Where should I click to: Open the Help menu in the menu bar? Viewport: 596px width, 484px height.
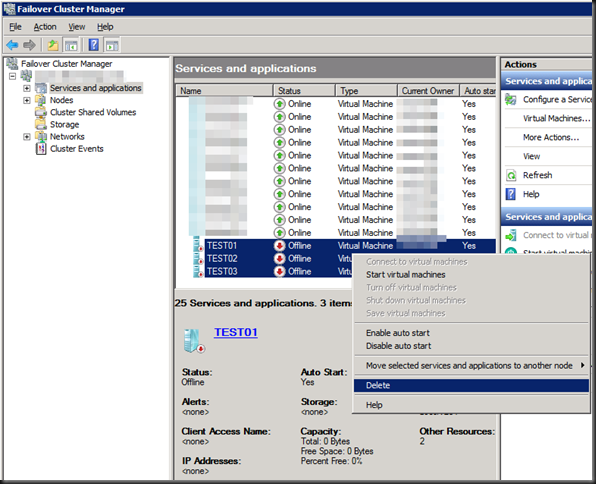105,27
